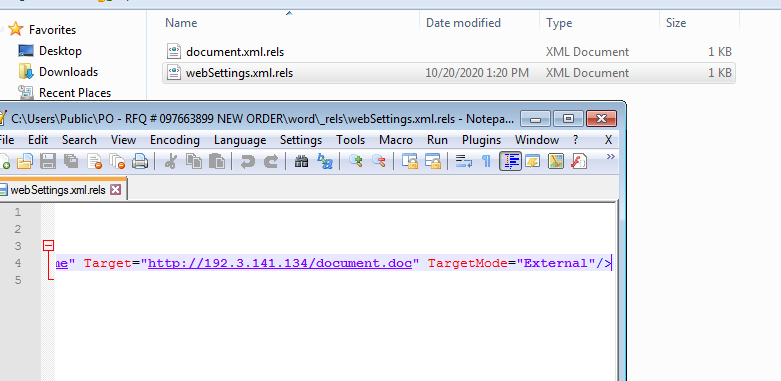
Task: Open Recent Places in the Explorer sidebar
Action: [75, 93]
